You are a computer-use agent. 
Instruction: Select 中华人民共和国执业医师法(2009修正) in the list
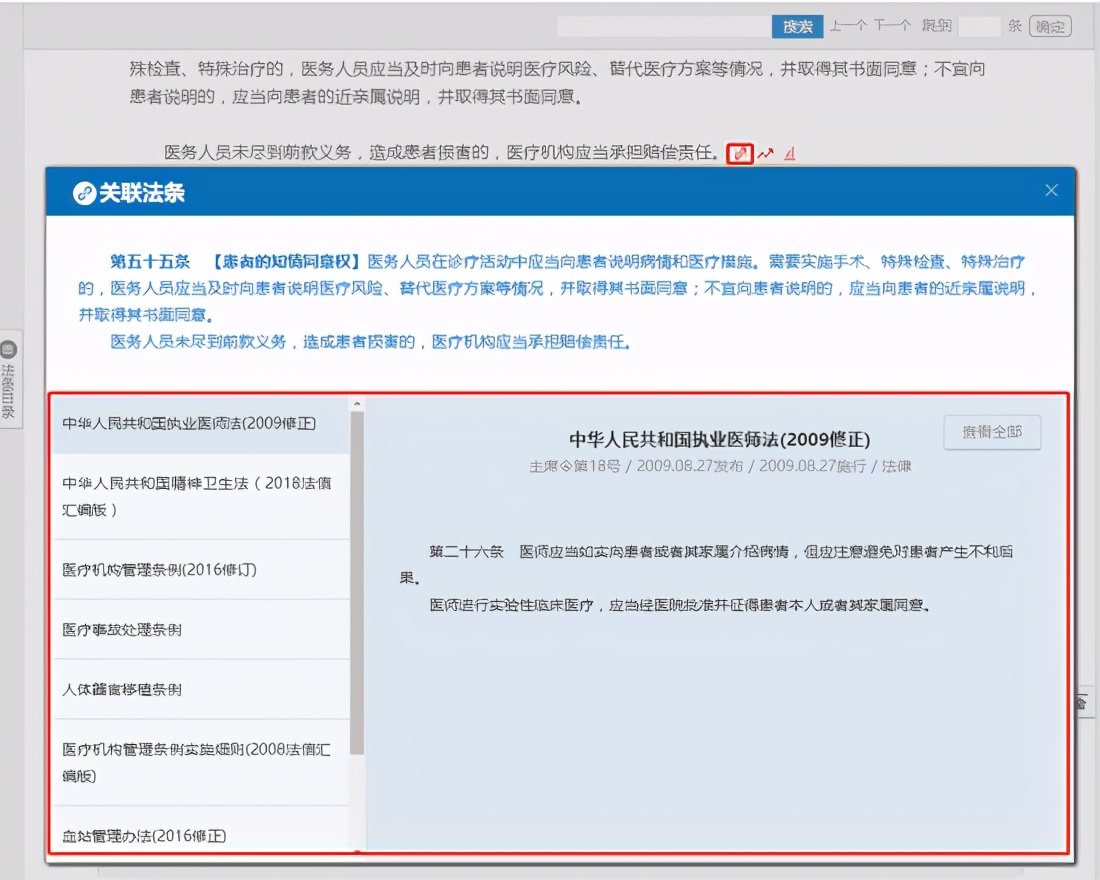201,424
